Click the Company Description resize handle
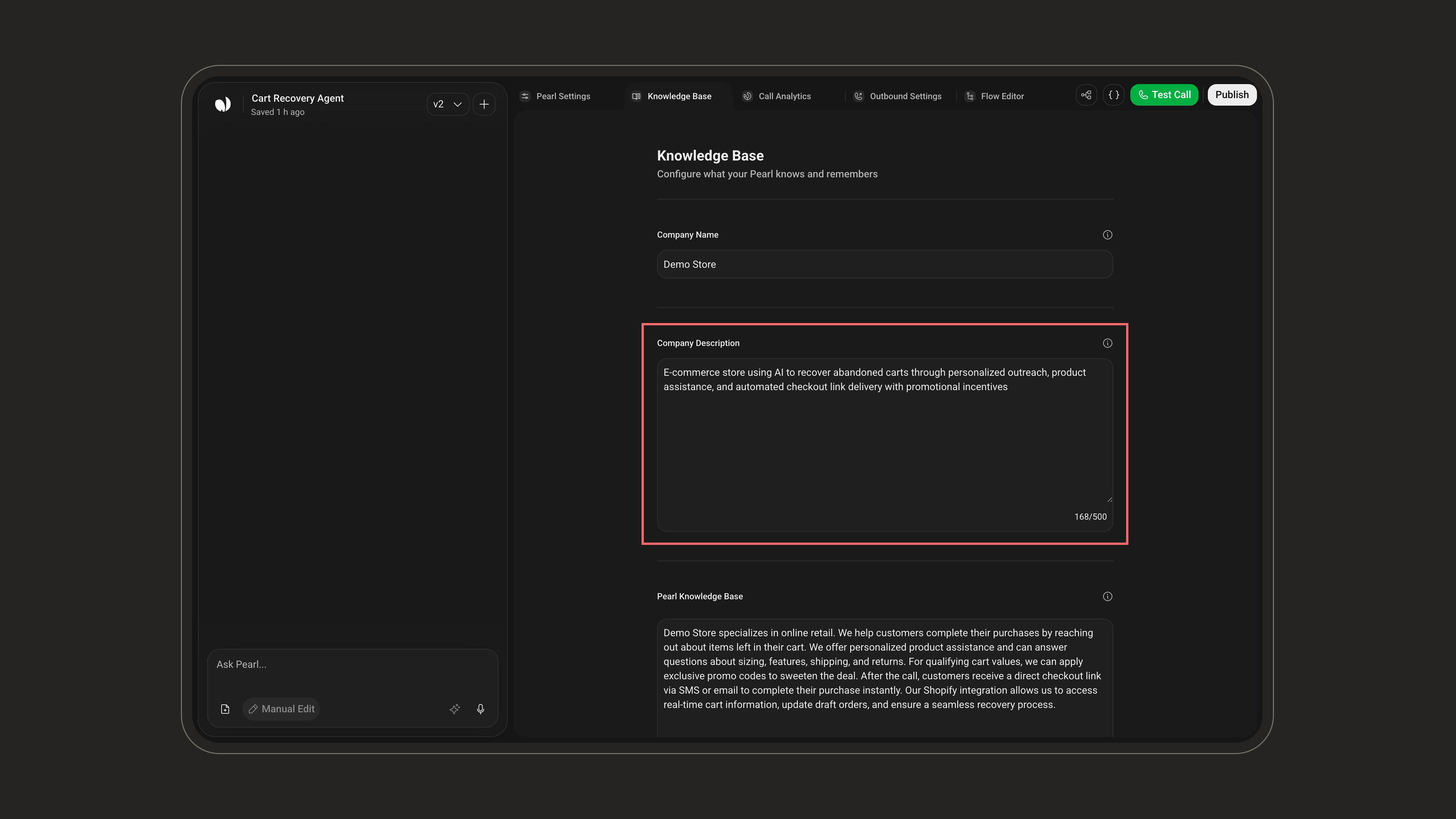 click(1110, 499)
